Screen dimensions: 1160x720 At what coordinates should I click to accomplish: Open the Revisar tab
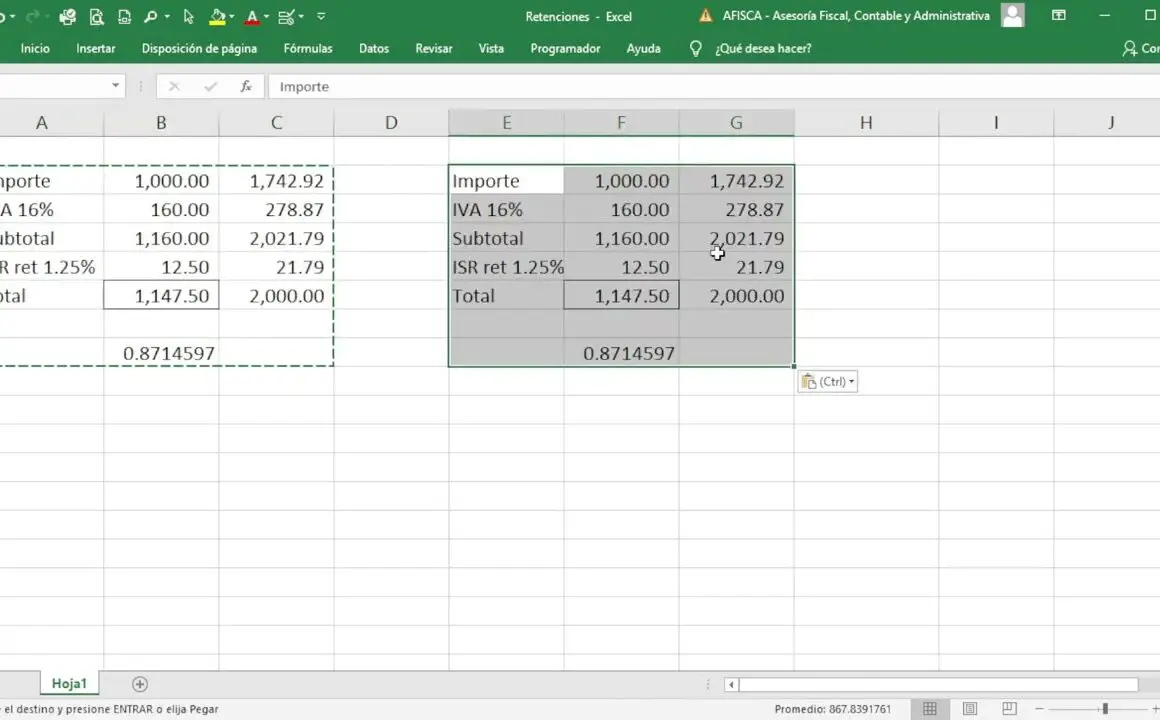point(434,49)
